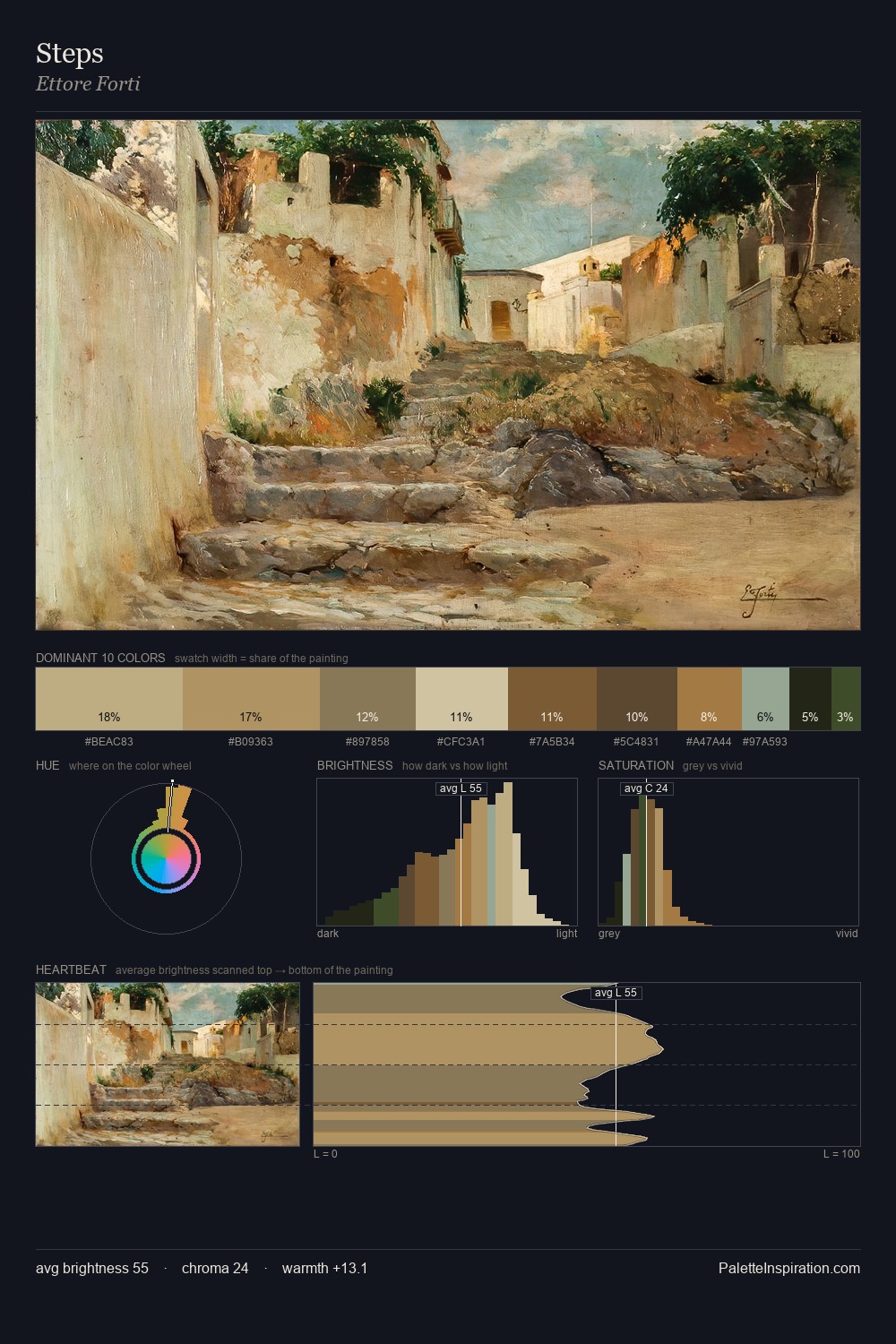This screenshot has height=1344, width=896.
Task: Choose the 5% near-black swatch
Action: 810,699
